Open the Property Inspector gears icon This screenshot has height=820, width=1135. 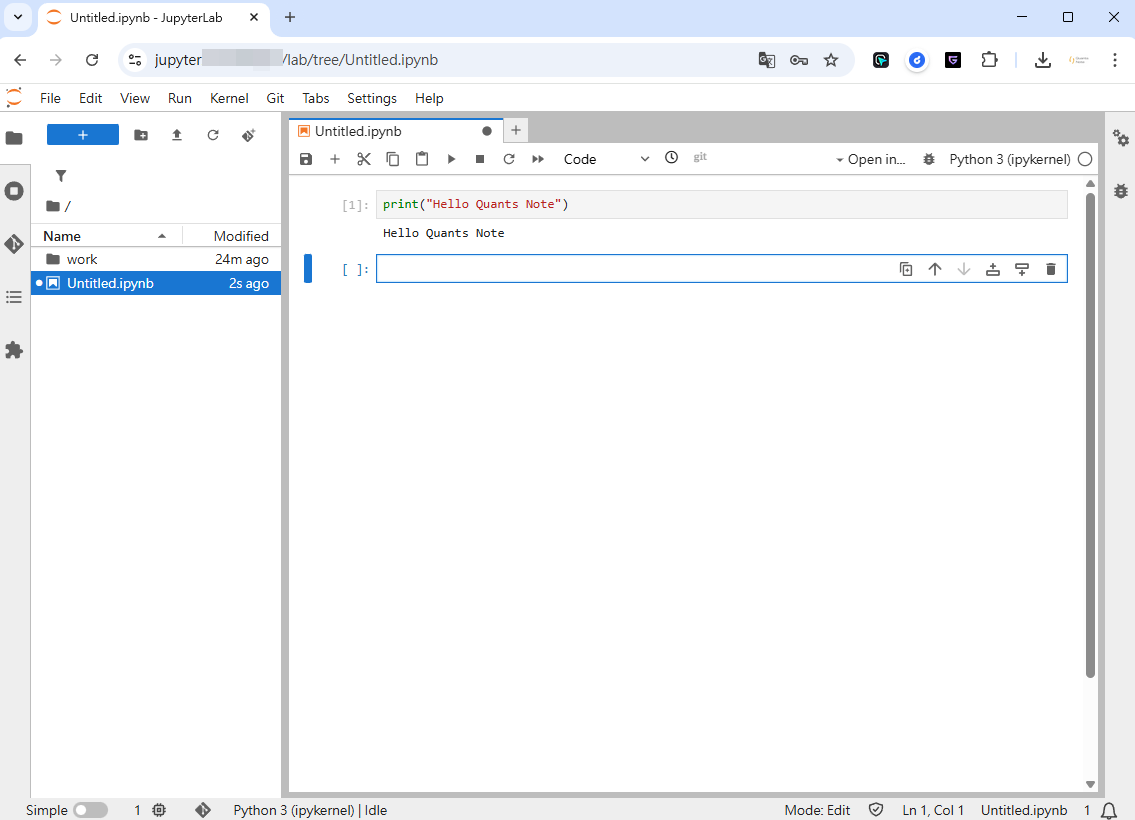pyautogui.click(x=1121, y=138)
